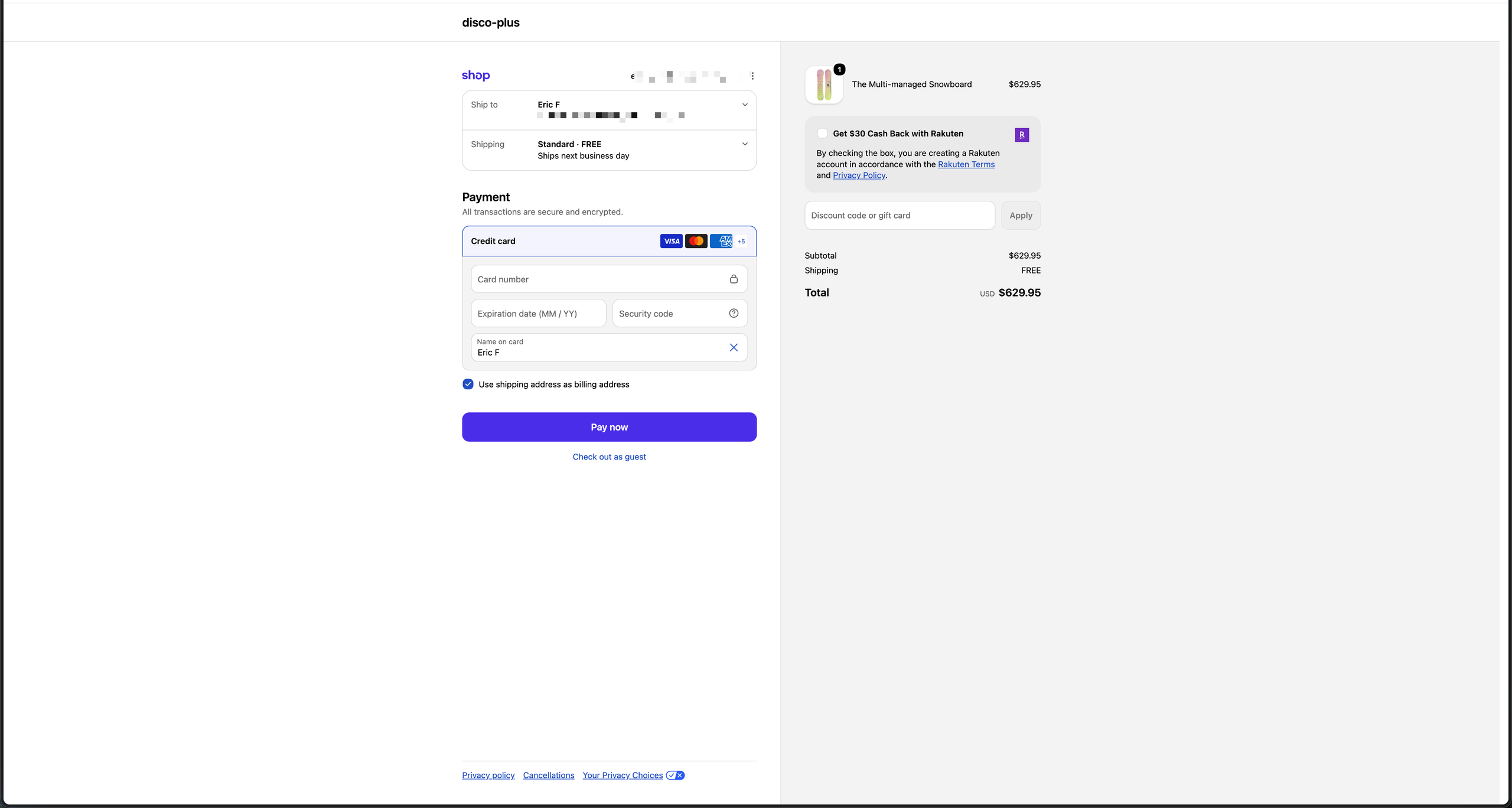Click the Visa card icon
This screenshot has height=808, width=1512.
pos(671,241)
